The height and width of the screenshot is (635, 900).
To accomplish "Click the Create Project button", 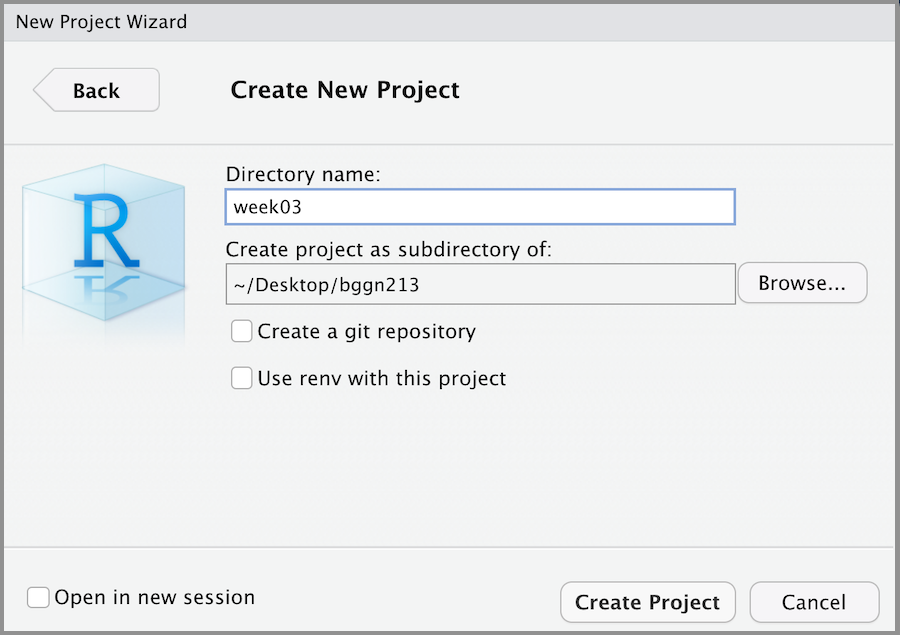I will 647,603.
